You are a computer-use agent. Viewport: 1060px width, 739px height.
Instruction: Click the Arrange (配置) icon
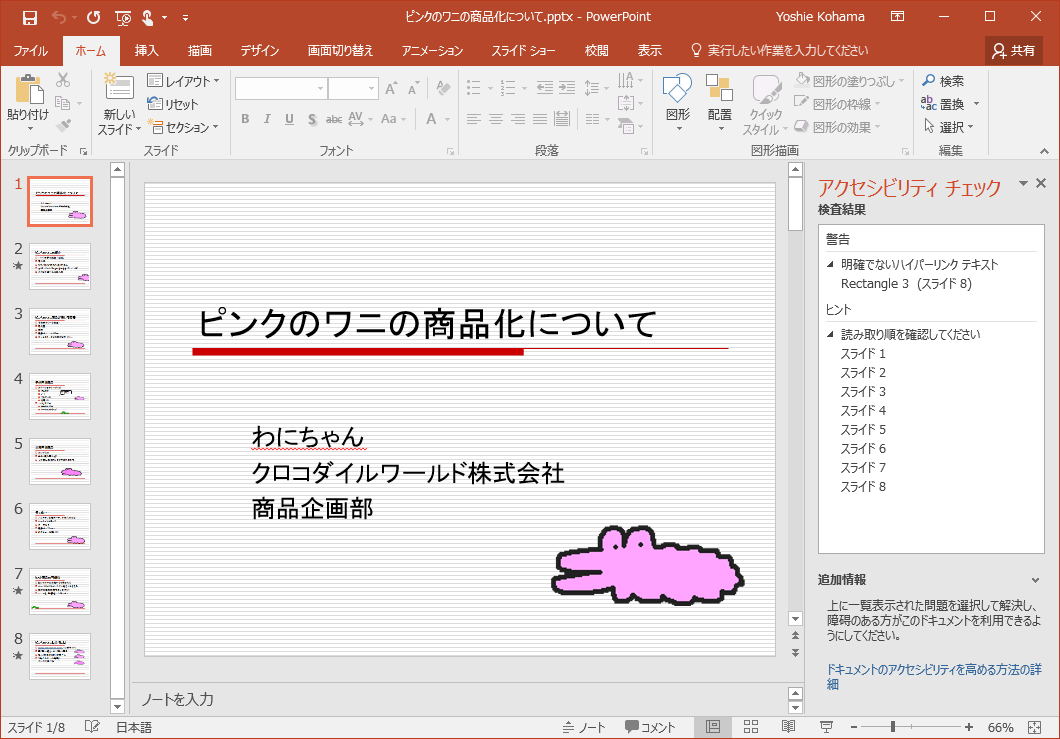(x=719, y=93)
